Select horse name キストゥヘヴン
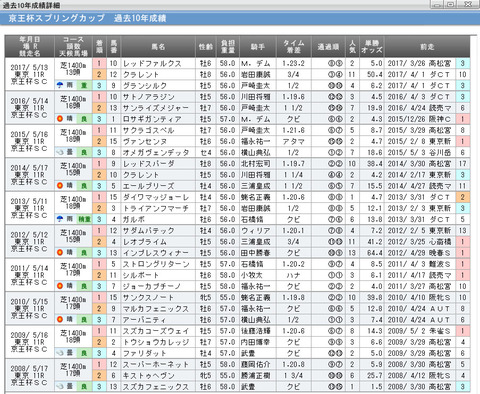Viewport: 480px width, 394px height. tap(149, 376)
